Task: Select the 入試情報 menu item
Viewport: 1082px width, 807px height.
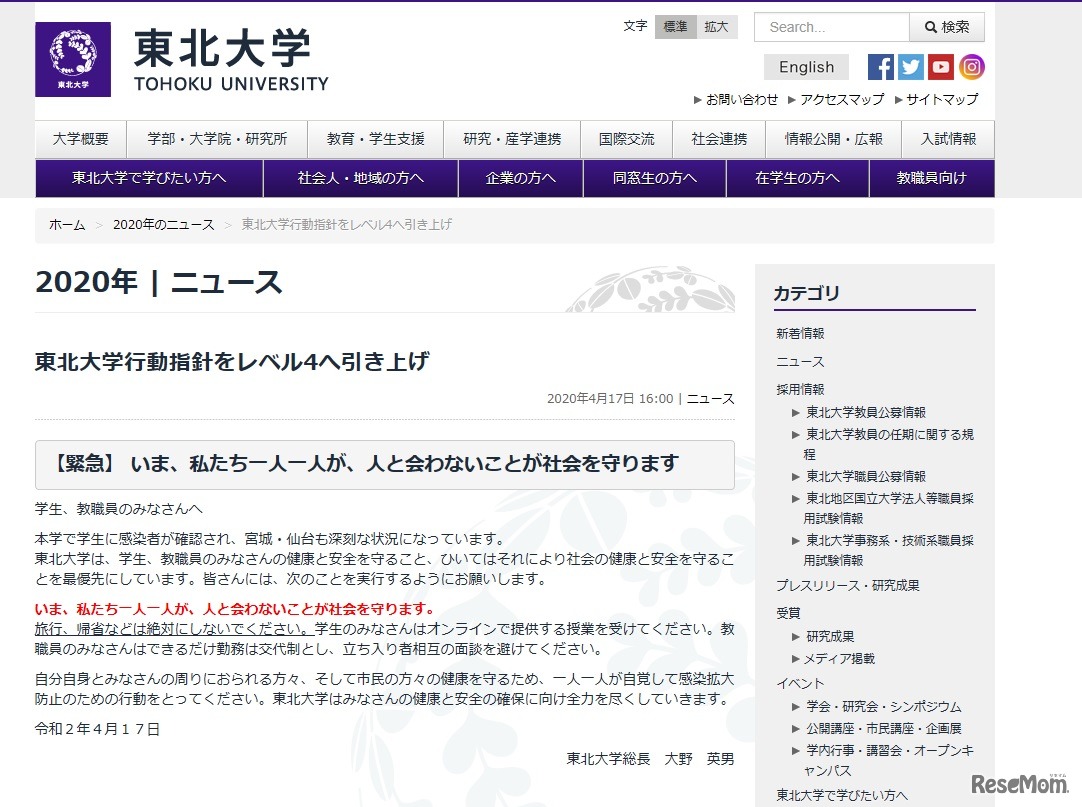Action: [x=948, y=139]
